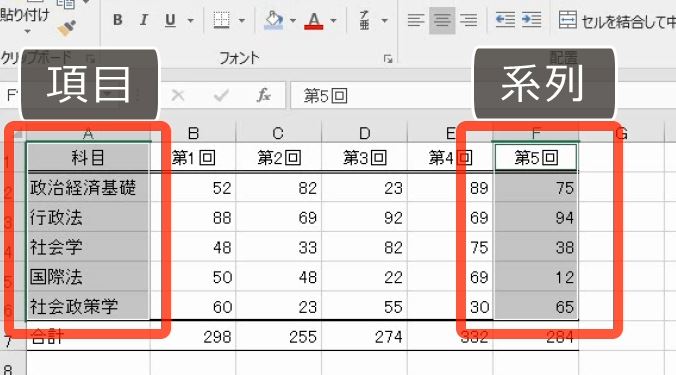Confirm formula bar entry (check mark)
The image size is (676, 375).
pos(221,95)
